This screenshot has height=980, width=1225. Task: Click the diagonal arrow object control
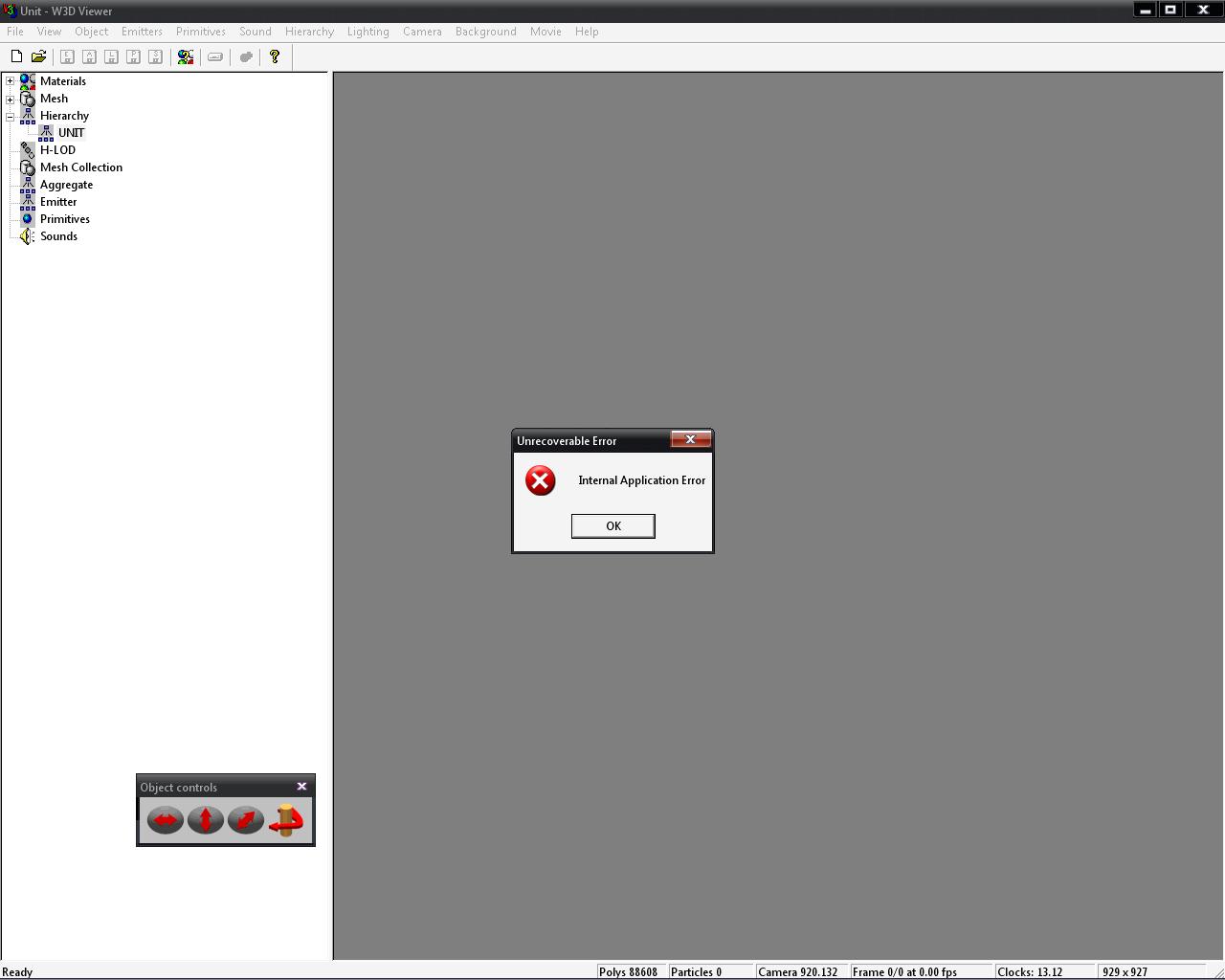click(246, 820)
